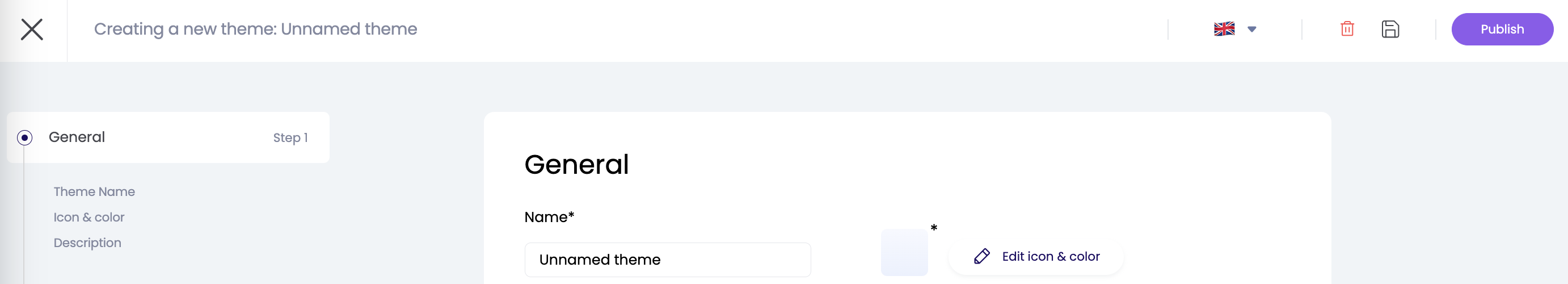Click the Edit icon & color button

pyautogui.click(x=1050, y=257)
